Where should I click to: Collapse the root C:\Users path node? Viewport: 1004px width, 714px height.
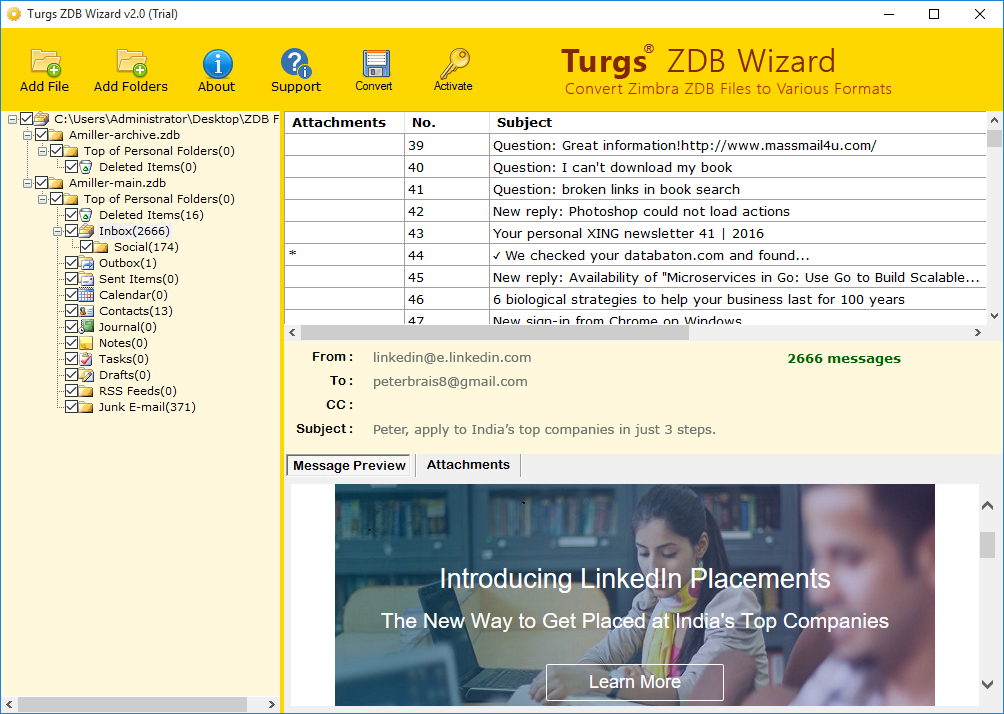click(x=12, y=120)
